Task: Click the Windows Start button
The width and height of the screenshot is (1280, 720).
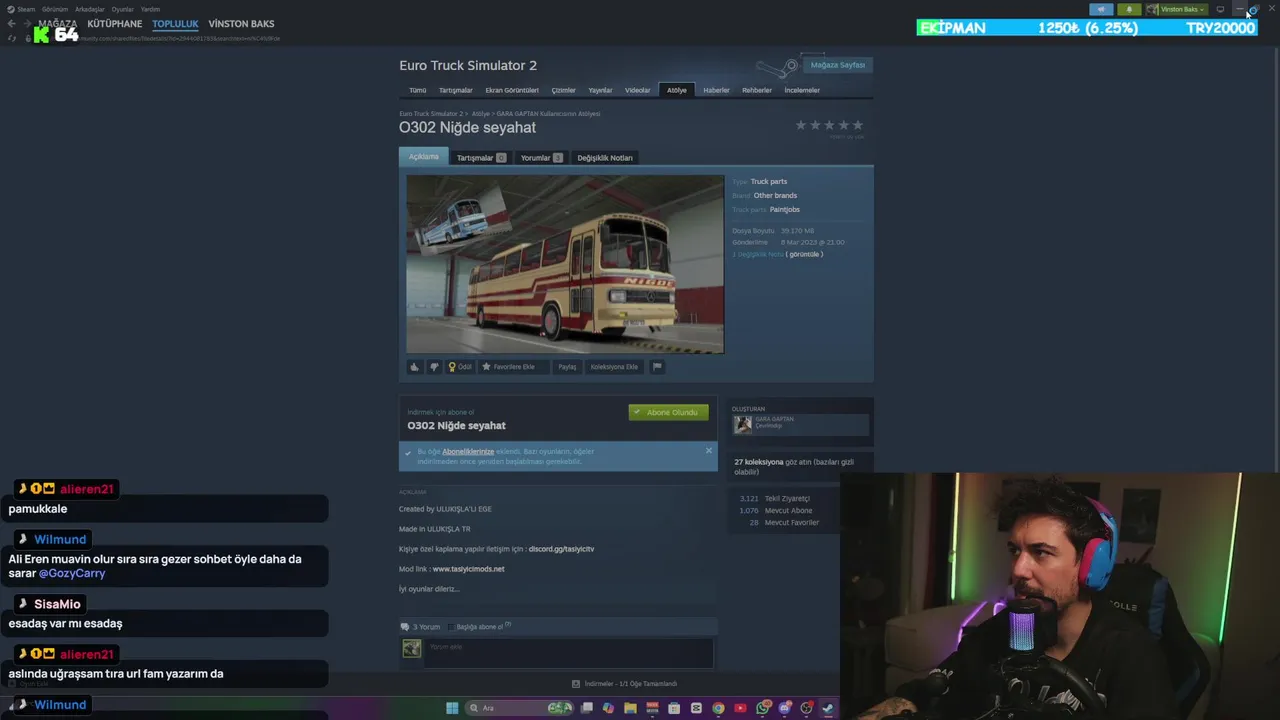Action: (x=452, y=708)
